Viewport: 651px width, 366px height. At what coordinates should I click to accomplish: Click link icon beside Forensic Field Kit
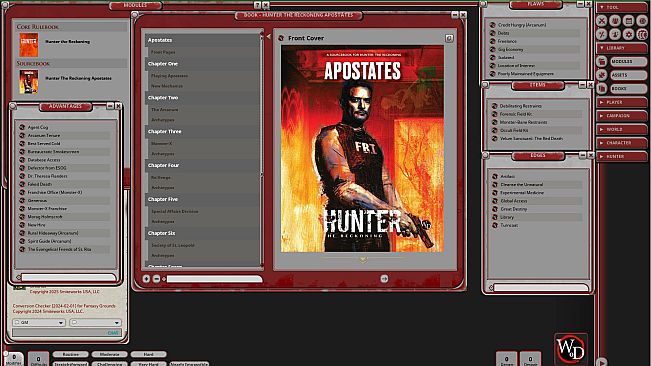494,114
